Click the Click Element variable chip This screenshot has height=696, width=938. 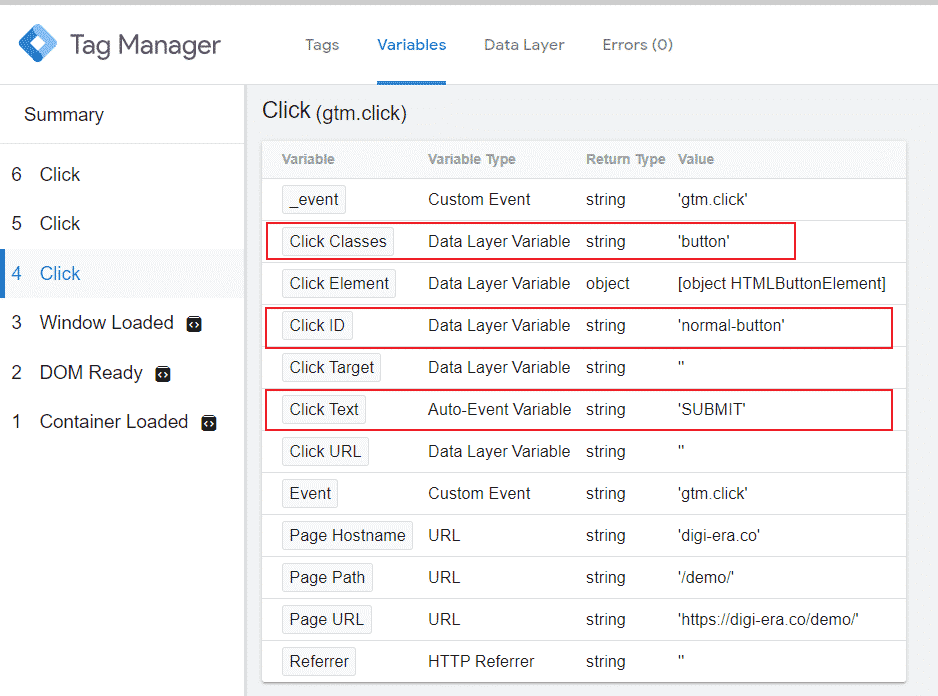pyautogui.click(x=338, y=283)
